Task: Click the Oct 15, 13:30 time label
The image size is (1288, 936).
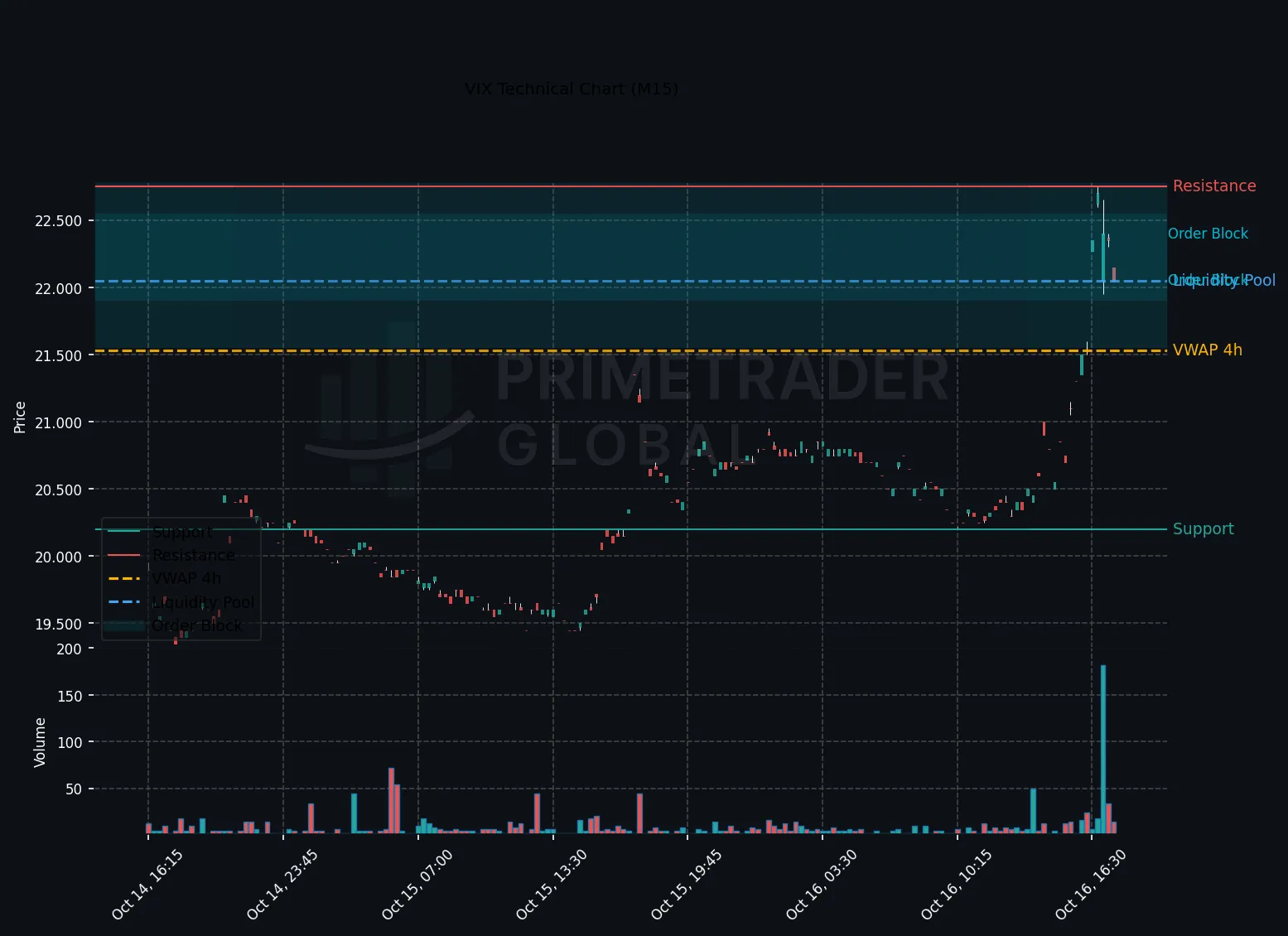Action: [551, 884]
